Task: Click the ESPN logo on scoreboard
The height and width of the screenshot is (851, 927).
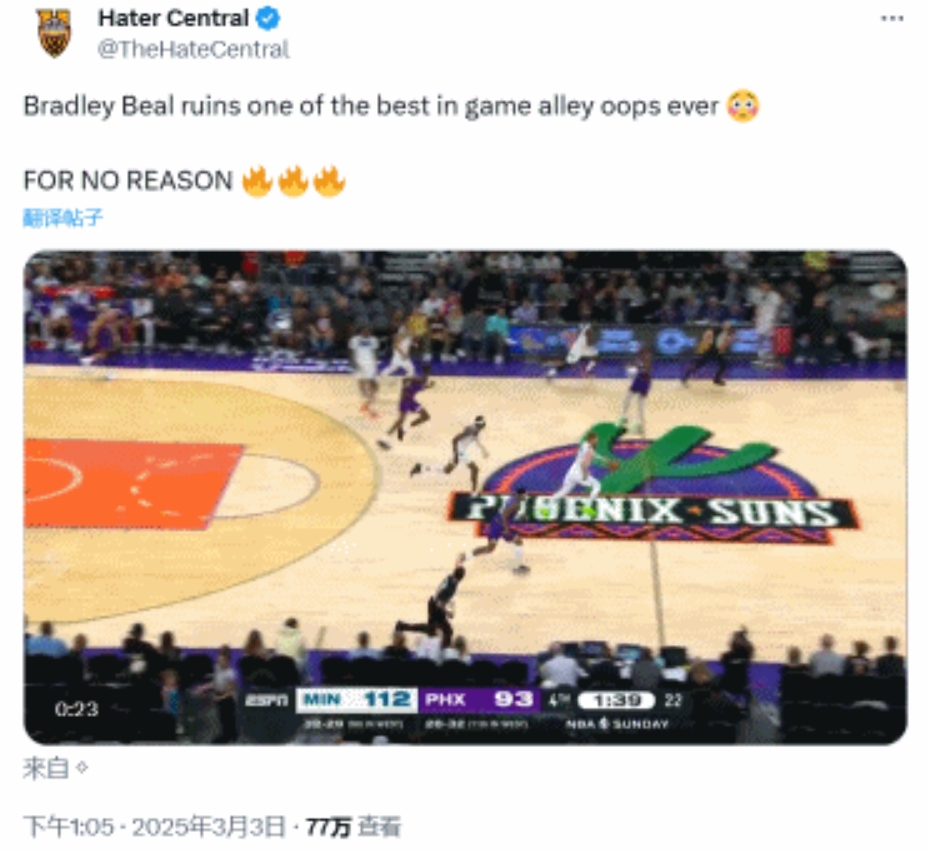Action: pos(267,700)
